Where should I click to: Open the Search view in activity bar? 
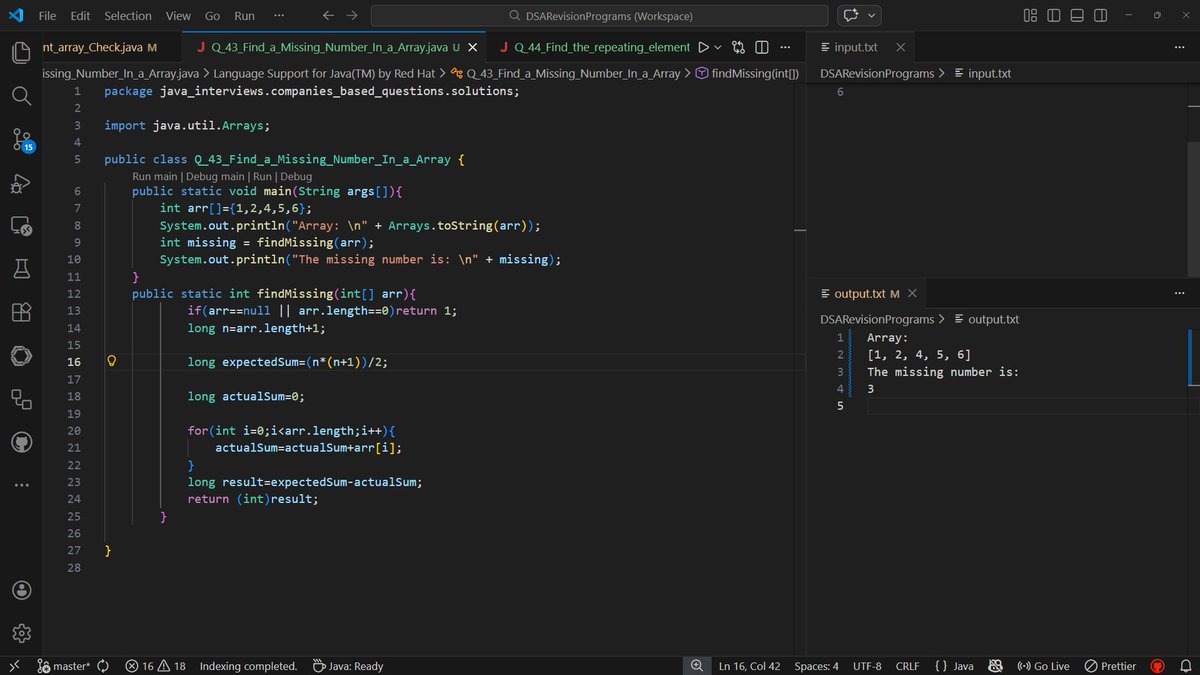[22, 95]
